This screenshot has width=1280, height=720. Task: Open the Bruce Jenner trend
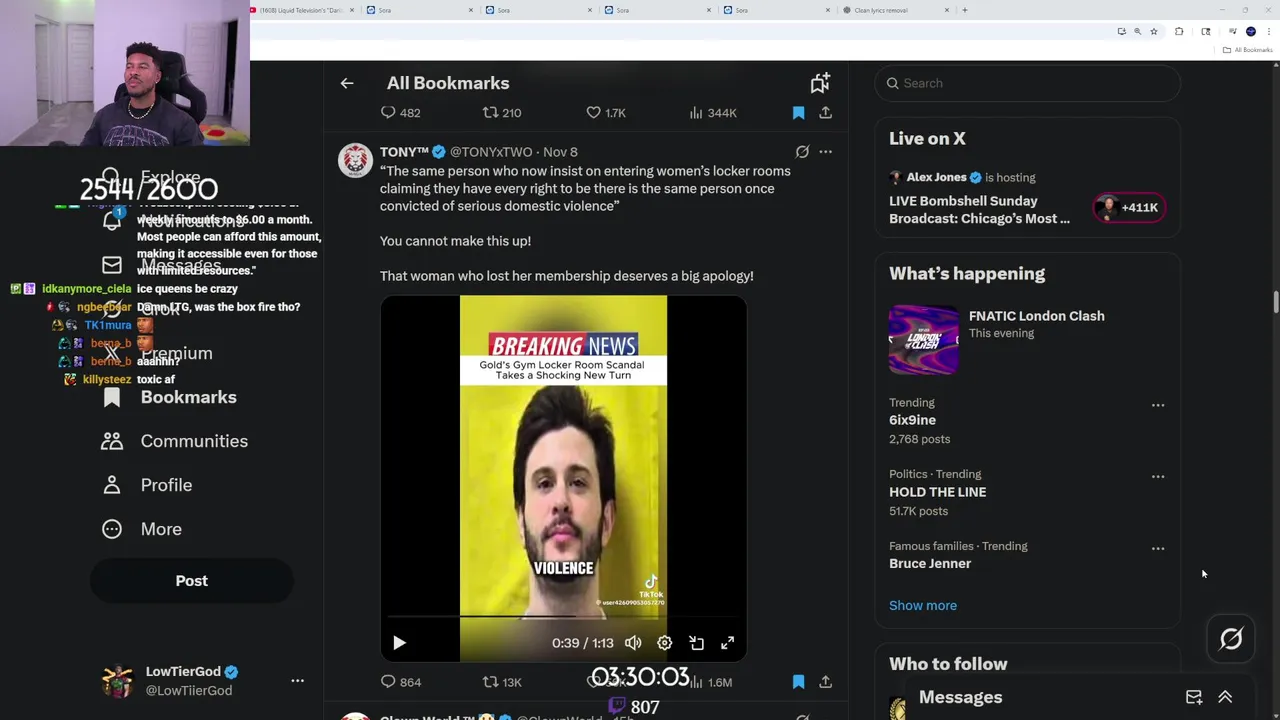[x=930, y=564]
